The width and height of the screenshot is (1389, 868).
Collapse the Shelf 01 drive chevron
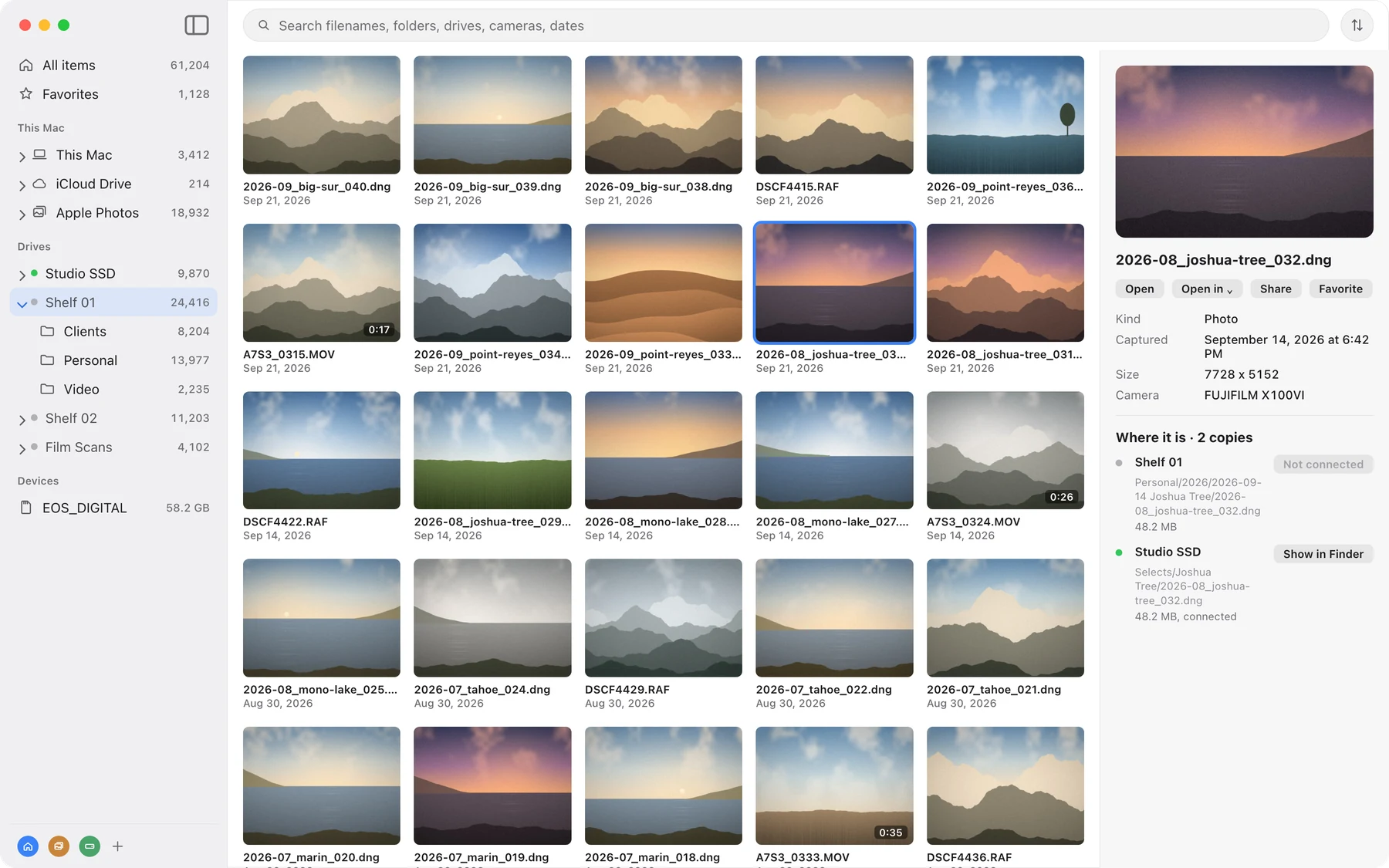[x=22, y=304]
